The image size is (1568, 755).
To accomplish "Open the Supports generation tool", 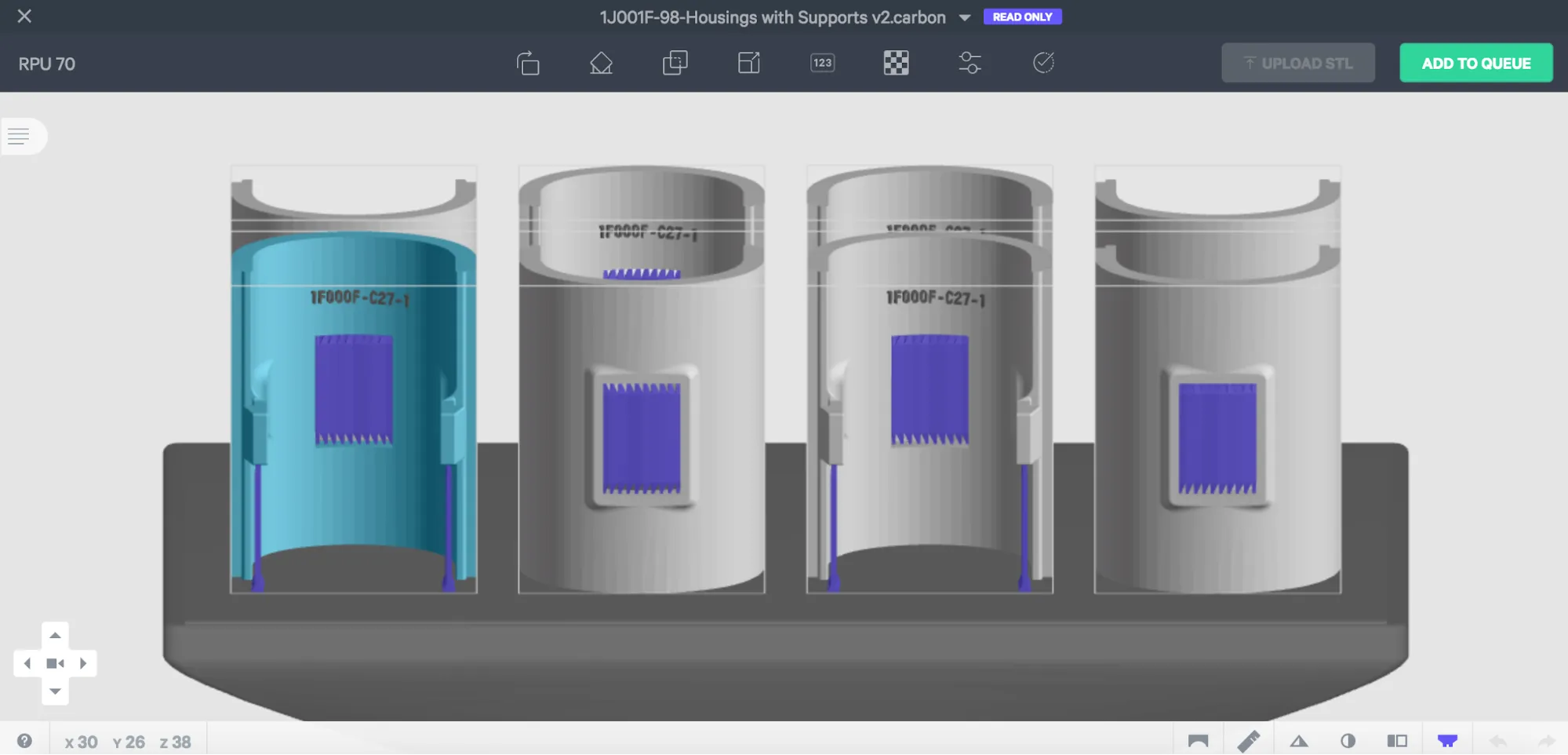I will [601, 63].
